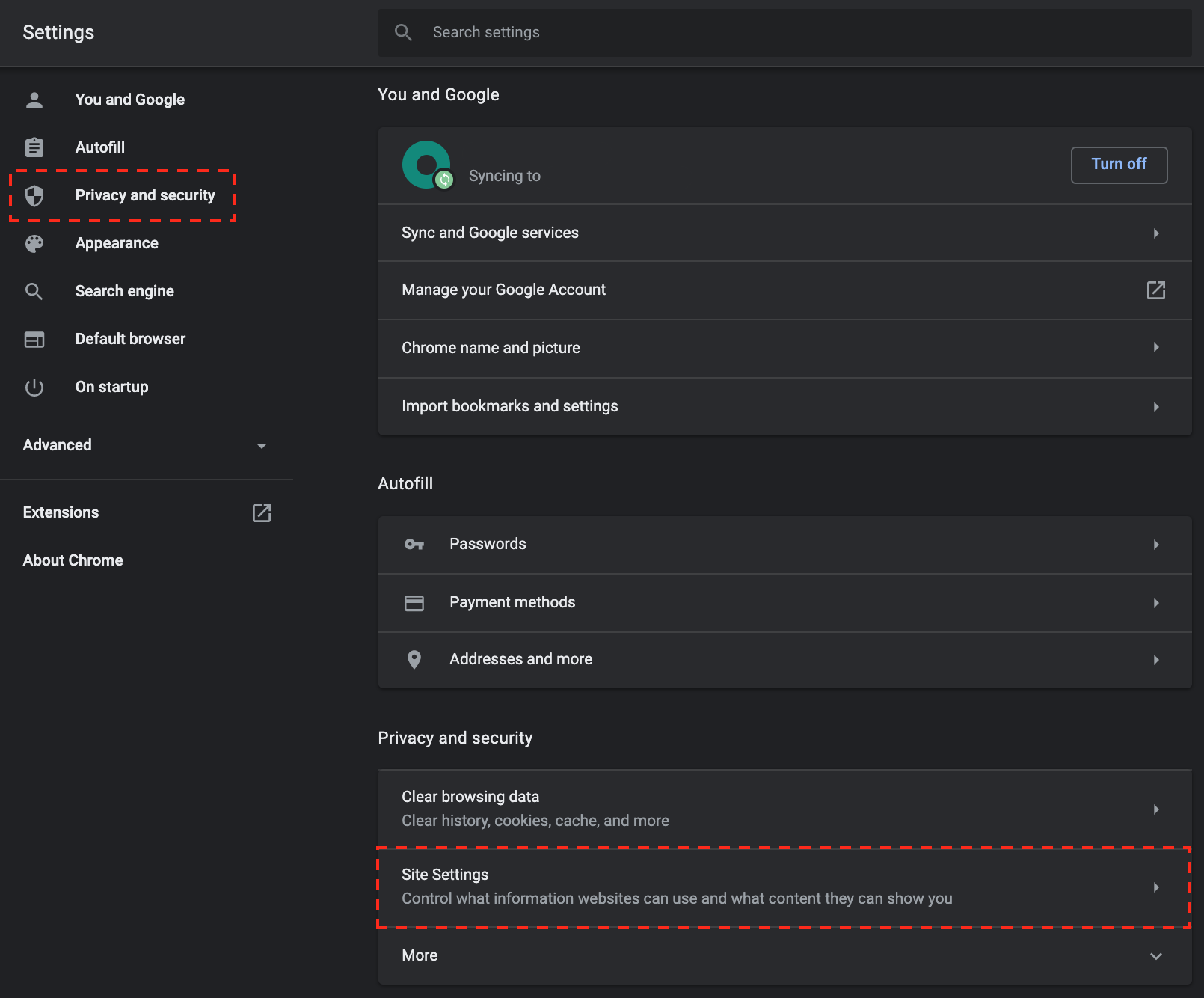Click the Settings title text

(x=58, y=32)
